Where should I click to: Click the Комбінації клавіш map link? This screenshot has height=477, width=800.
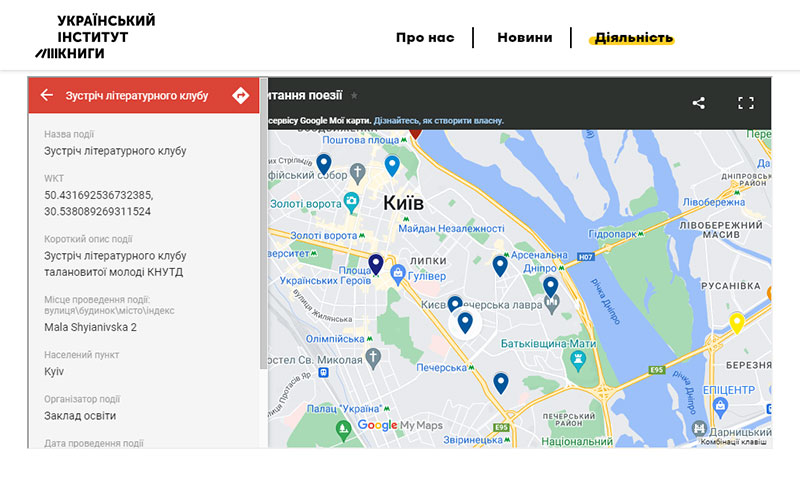coord(733,442)
